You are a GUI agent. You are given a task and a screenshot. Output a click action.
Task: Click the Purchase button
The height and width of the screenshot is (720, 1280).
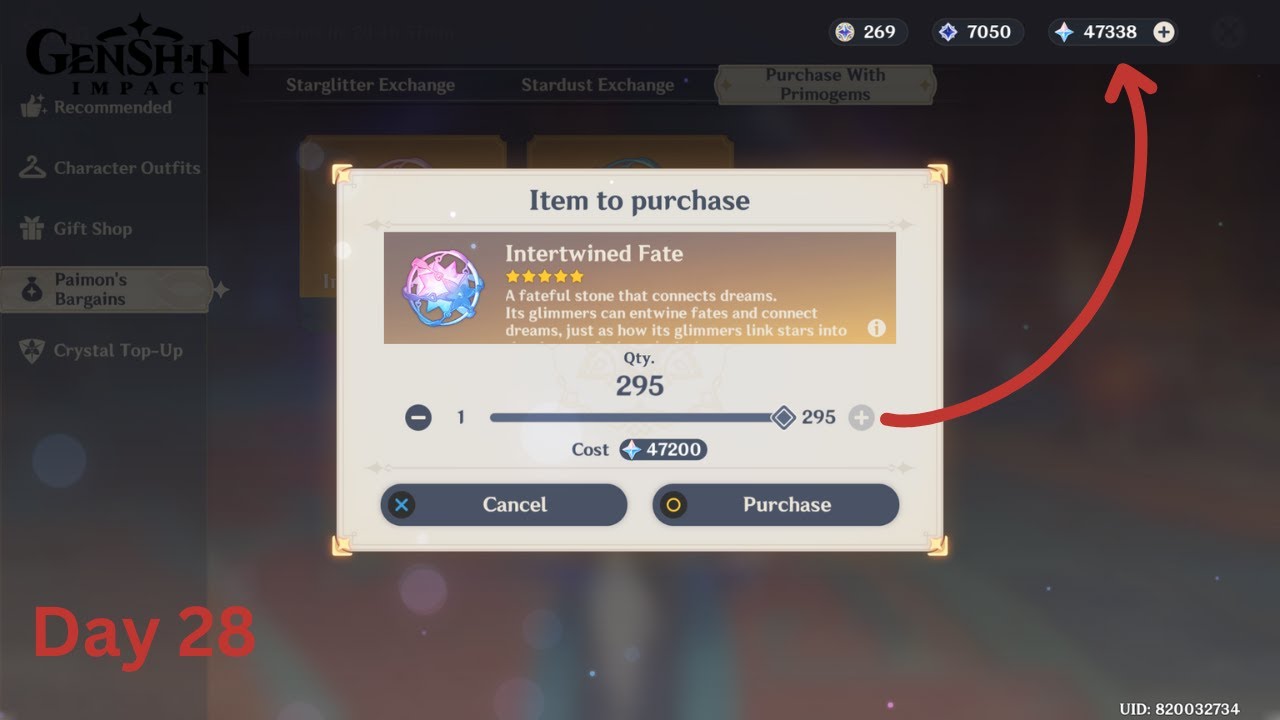pyautogui.click(x=776, y=505)
